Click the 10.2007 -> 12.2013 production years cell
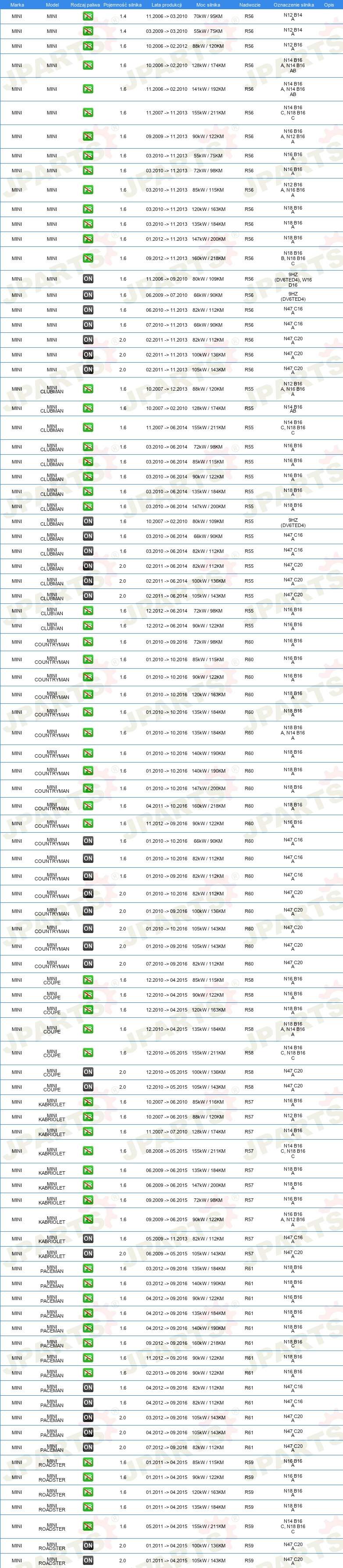 pos(167,389)
